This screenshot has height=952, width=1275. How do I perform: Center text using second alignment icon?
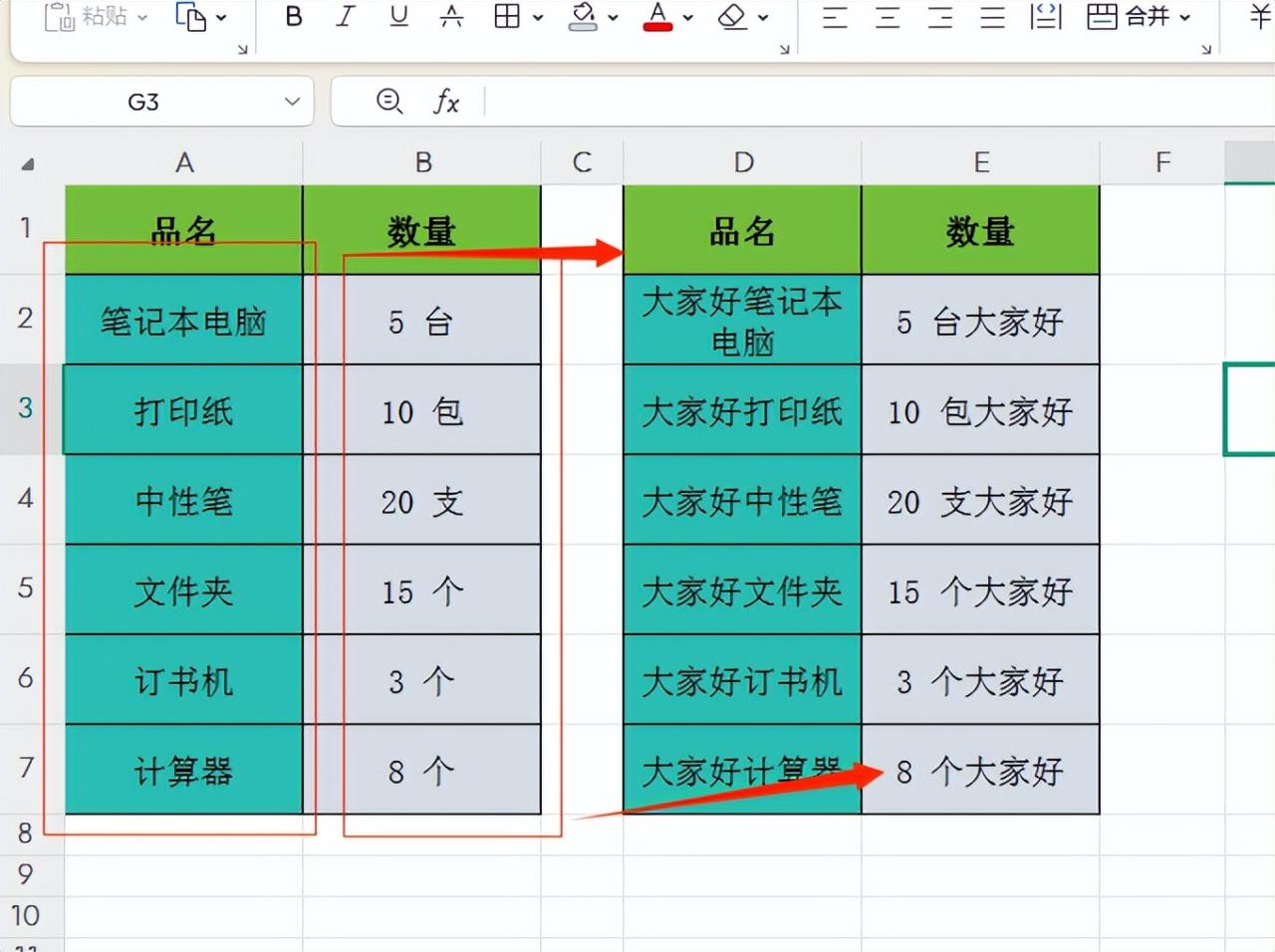point(888,16)
